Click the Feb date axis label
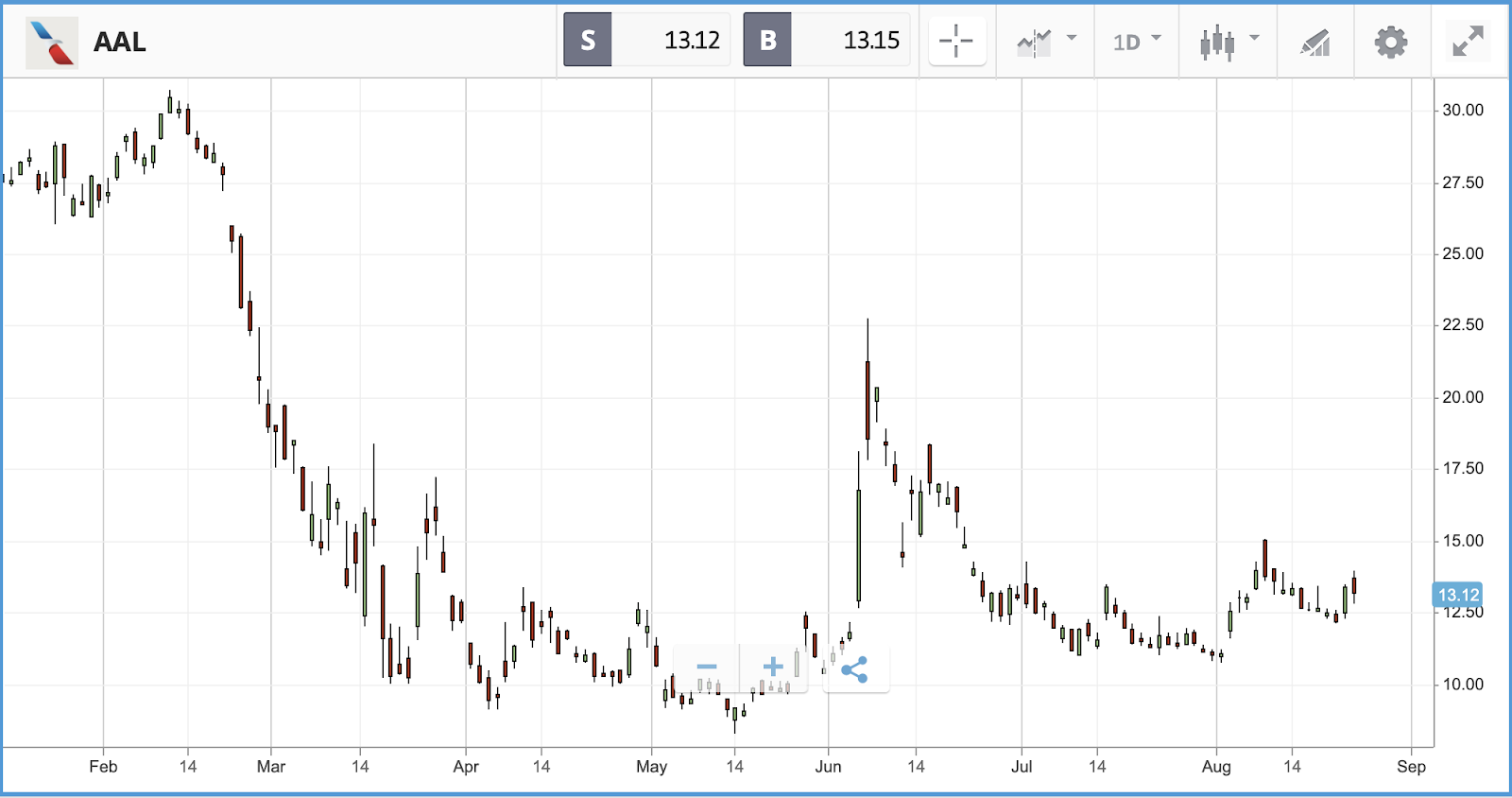Viewport: 1512px width, 798px height. coord(104,767)
